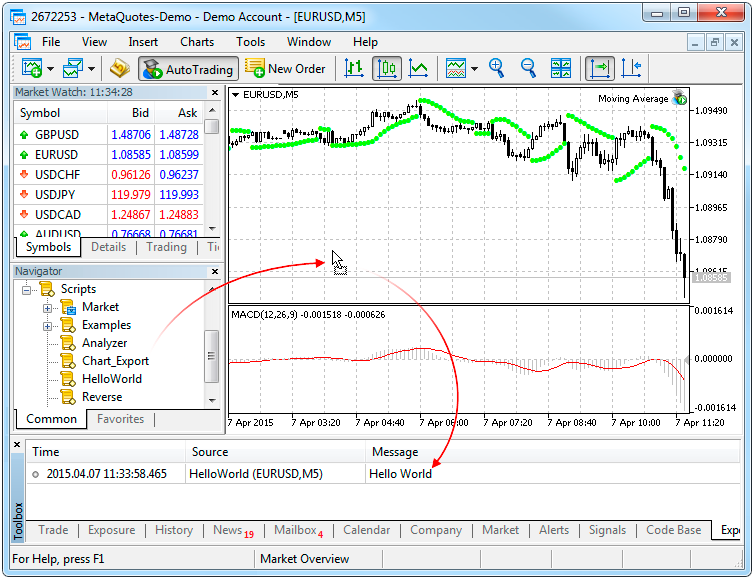Open the Signals tab in Toolbox
The height and width of the screenshot is (578, 753).
(x=607, y=530)
